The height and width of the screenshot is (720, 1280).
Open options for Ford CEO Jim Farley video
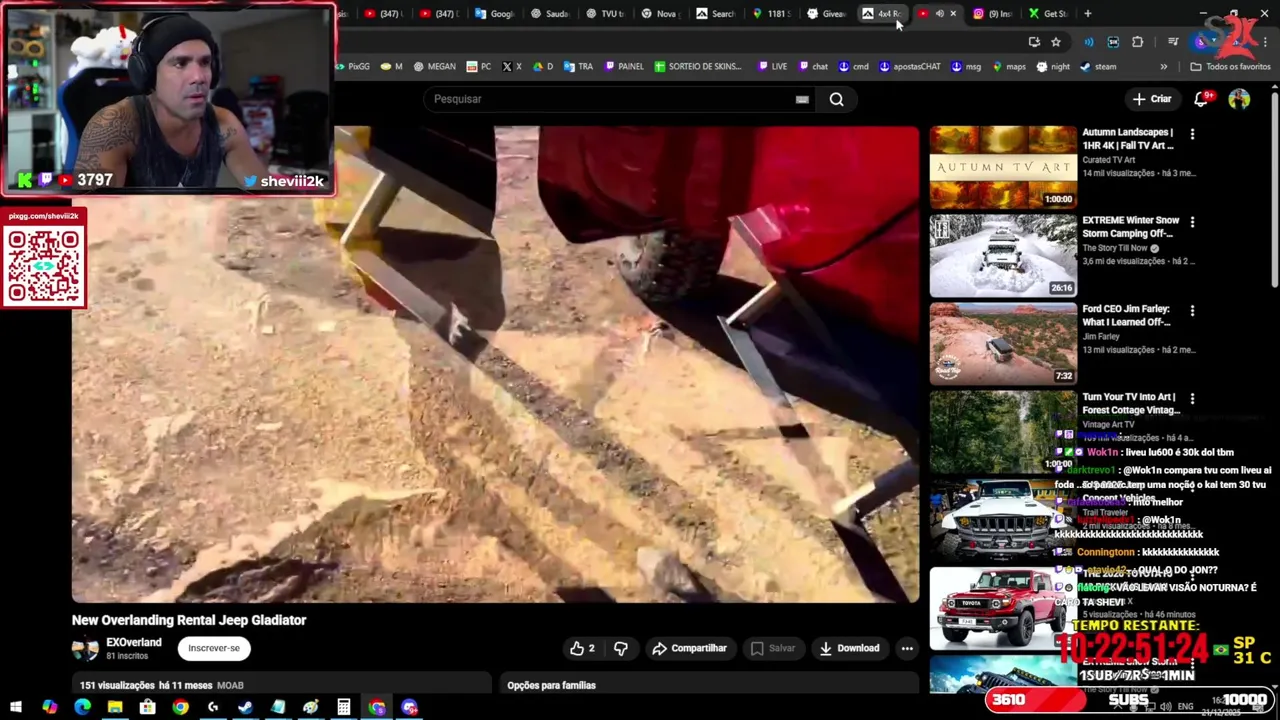pos(1192,311)
